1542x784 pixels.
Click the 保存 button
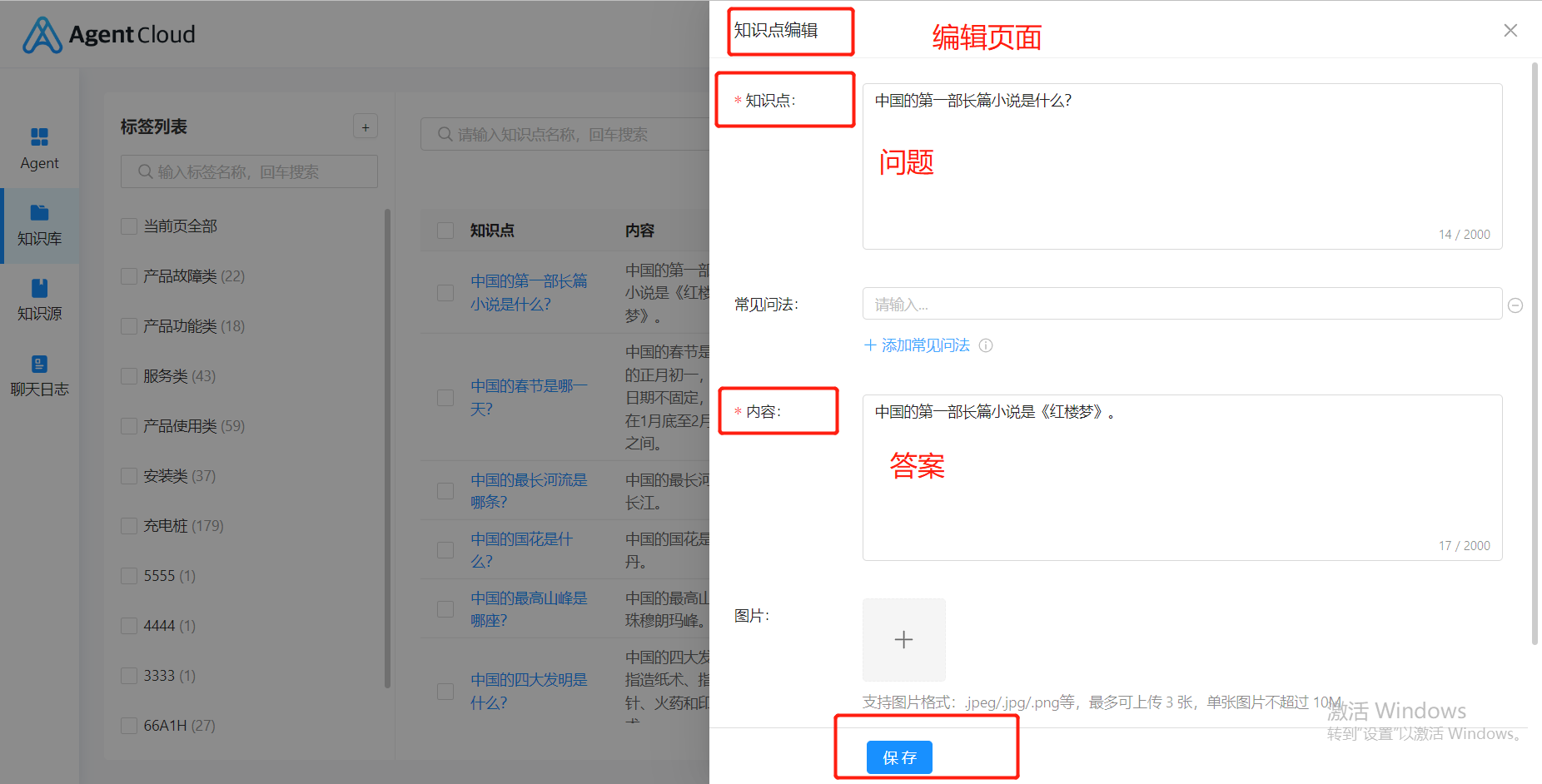(x=899, y=757)
